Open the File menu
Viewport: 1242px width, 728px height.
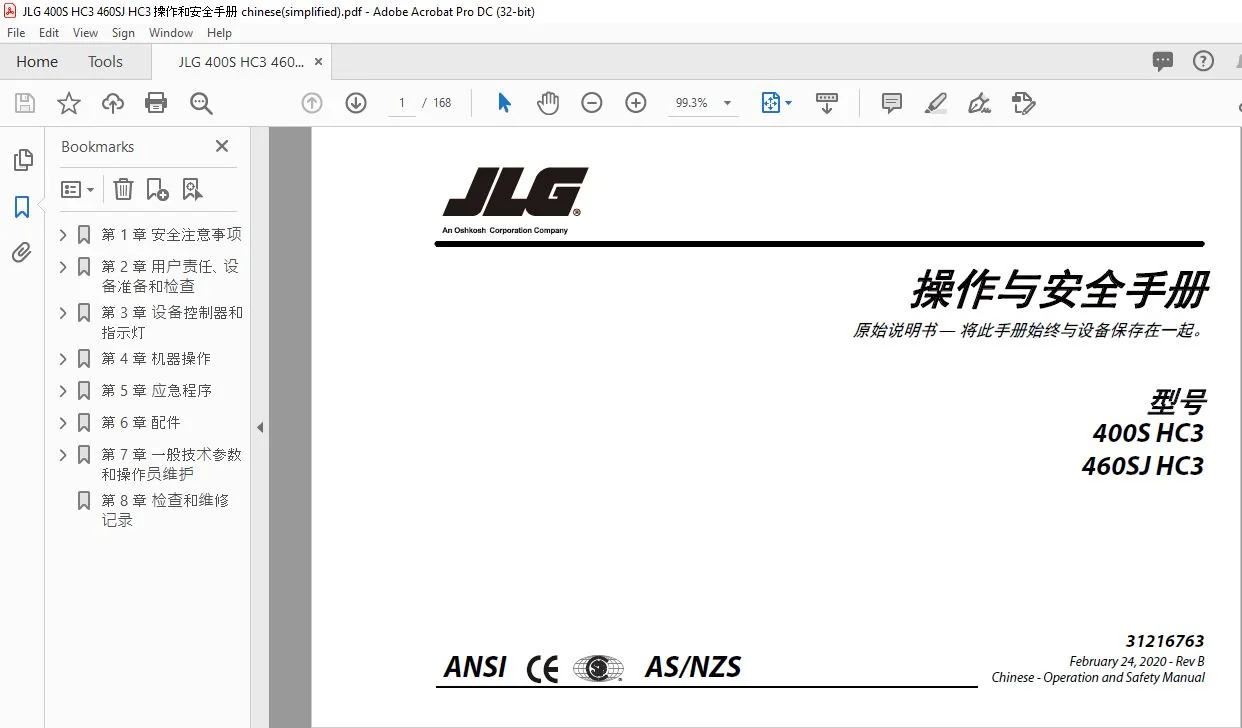tap(16, 33)
